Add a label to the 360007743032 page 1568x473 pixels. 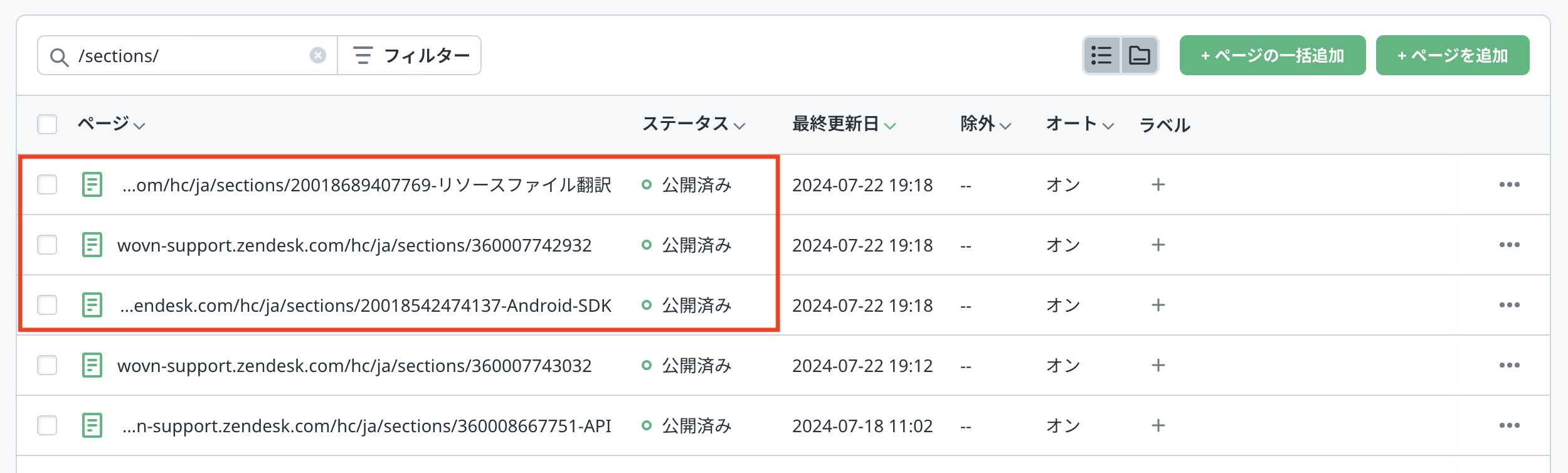click(1158, 366)
